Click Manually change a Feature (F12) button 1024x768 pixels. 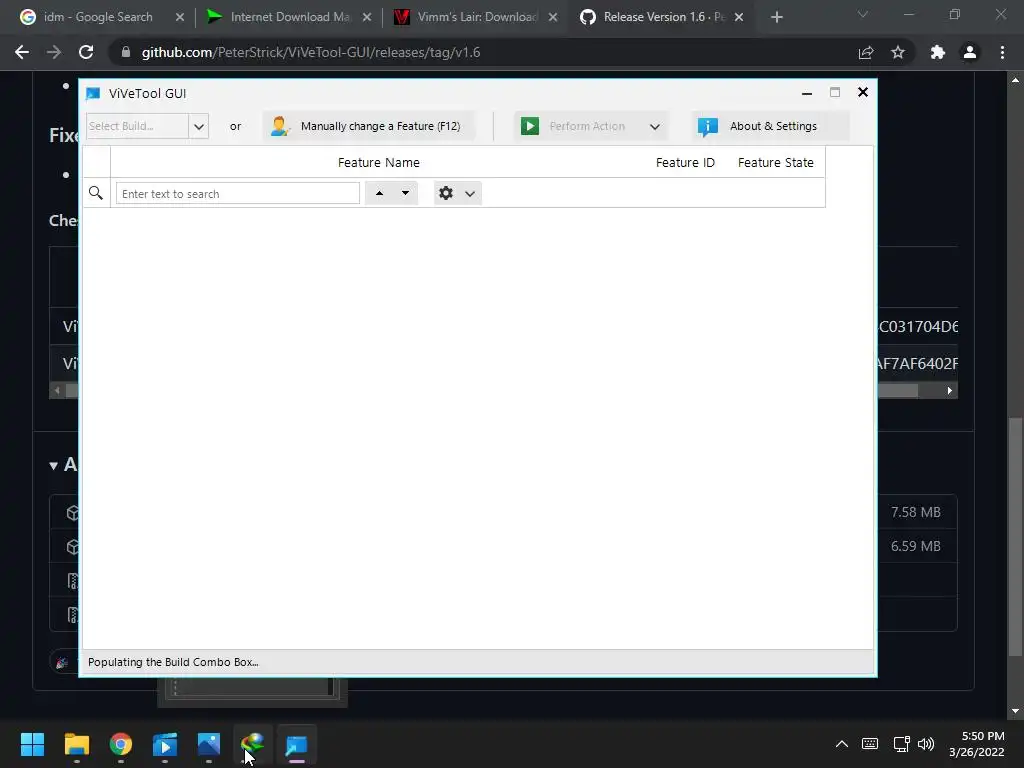[369, 126]
